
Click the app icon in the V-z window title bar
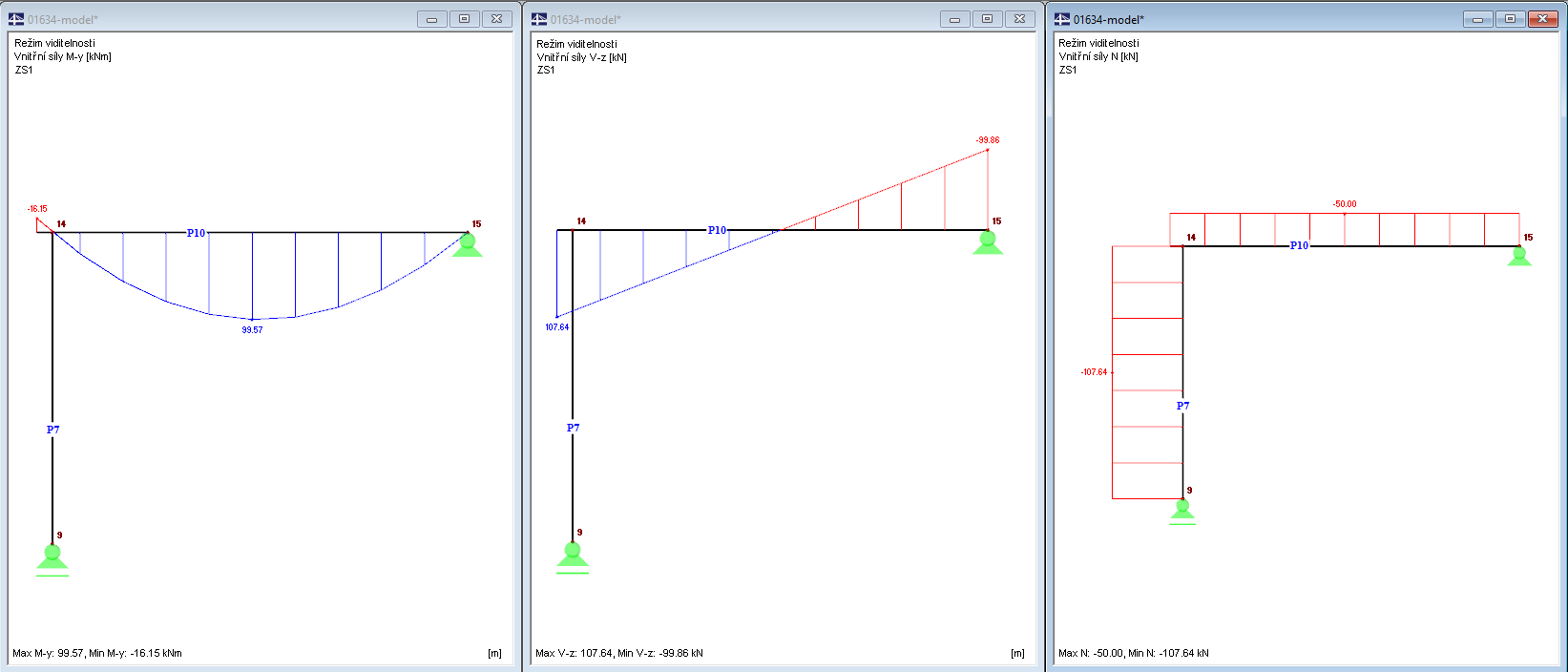[539, 19]
